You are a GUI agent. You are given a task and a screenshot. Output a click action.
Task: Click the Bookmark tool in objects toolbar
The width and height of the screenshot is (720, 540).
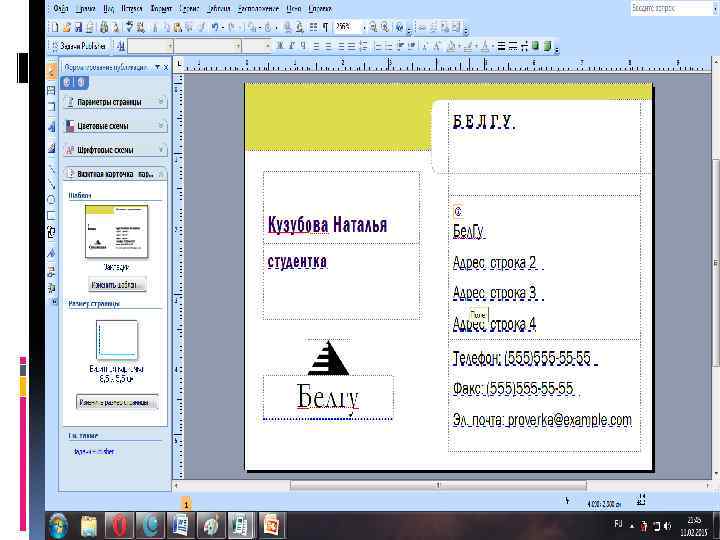click(51, 253)
